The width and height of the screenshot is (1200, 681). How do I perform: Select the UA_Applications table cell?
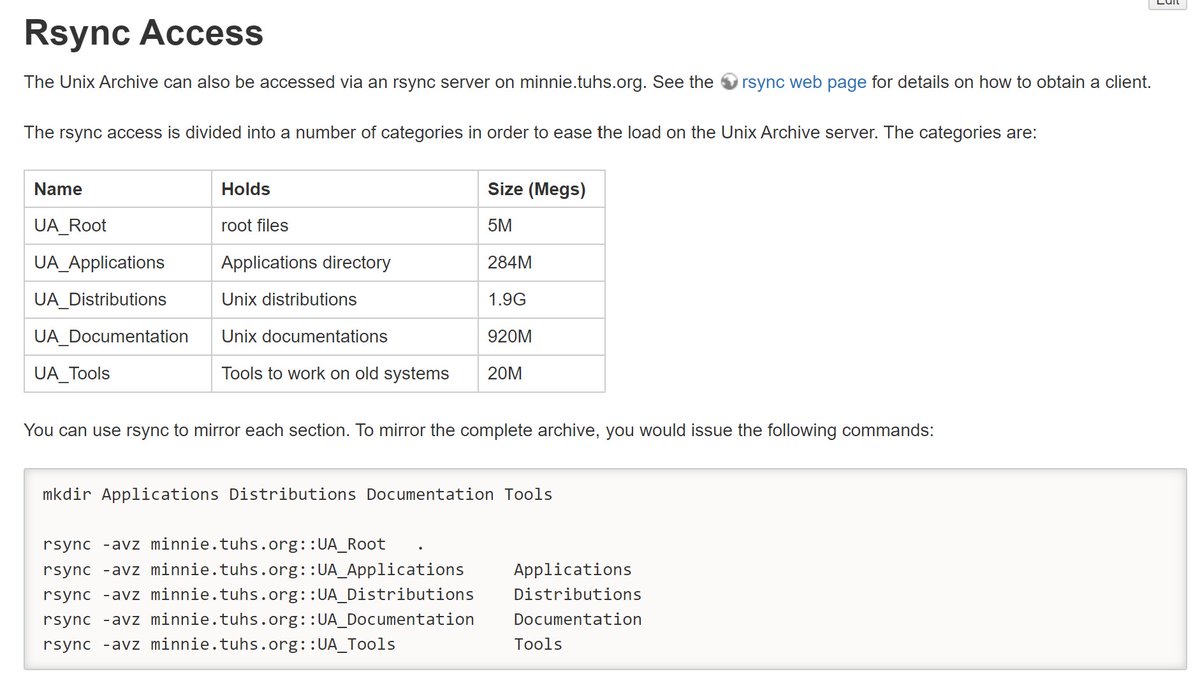tap(99, 263)
